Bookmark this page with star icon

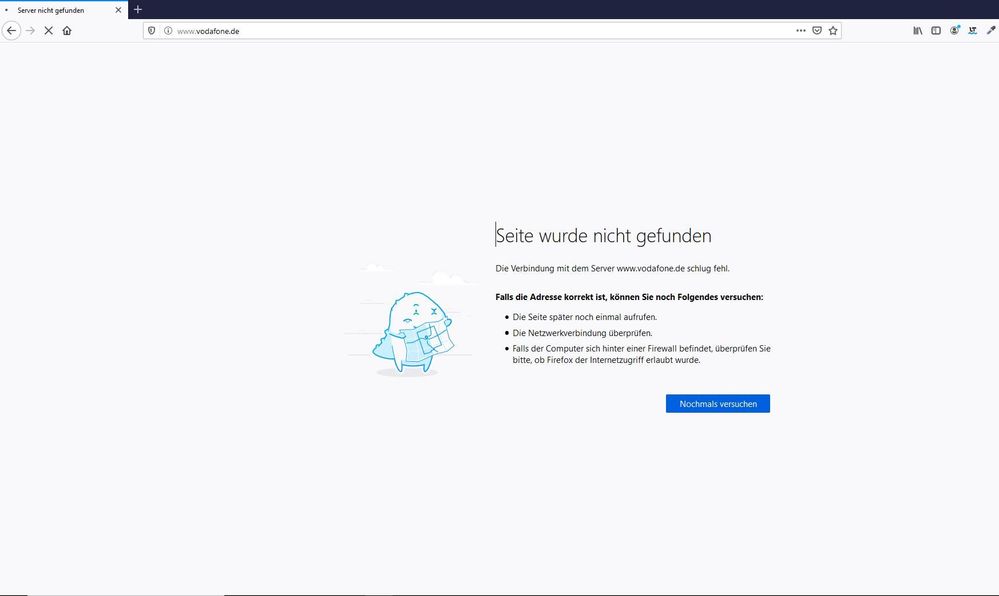(x=833, y=31)
